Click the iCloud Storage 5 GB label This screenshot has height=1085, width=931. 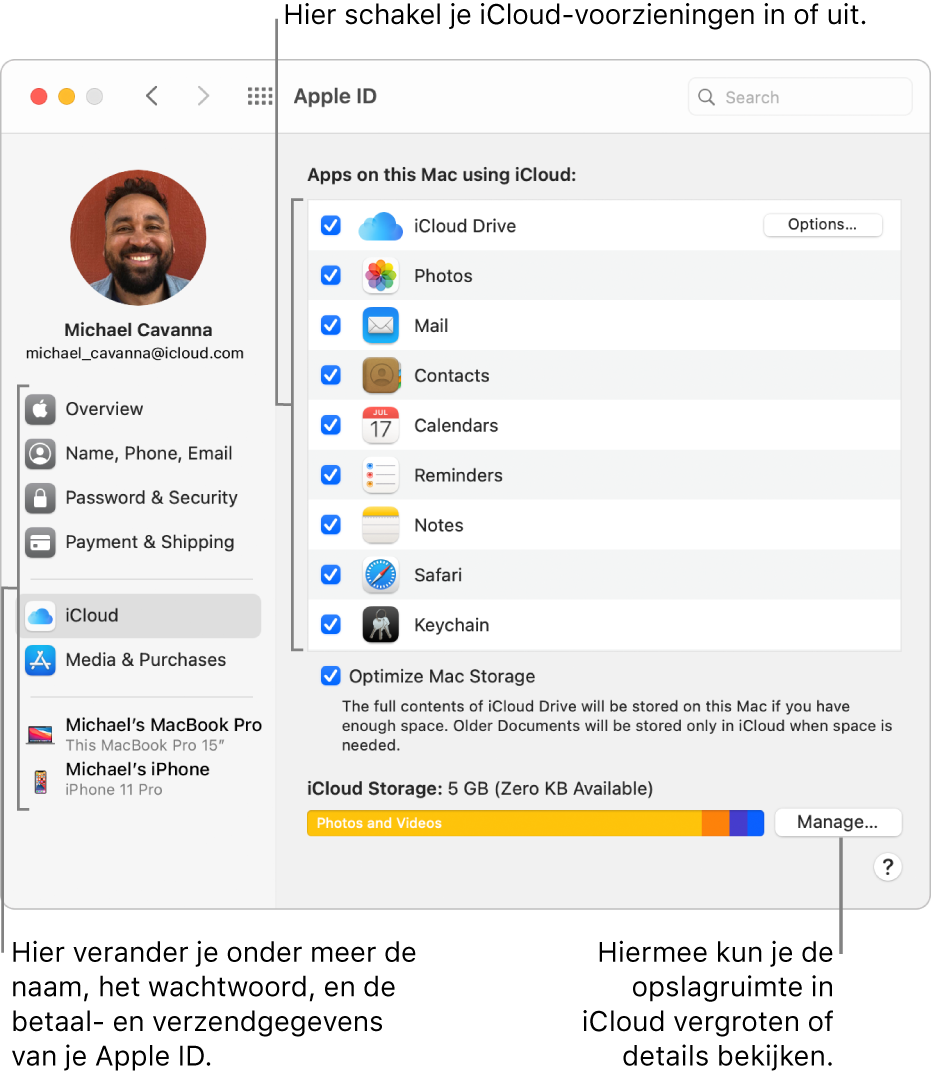480,788
